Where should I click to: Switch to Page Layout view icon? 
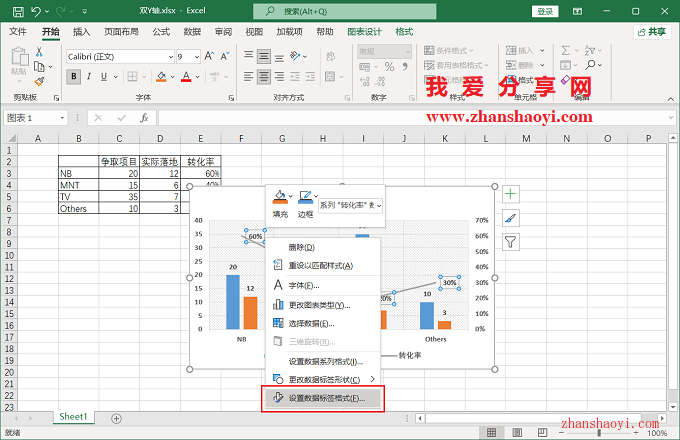517,432
